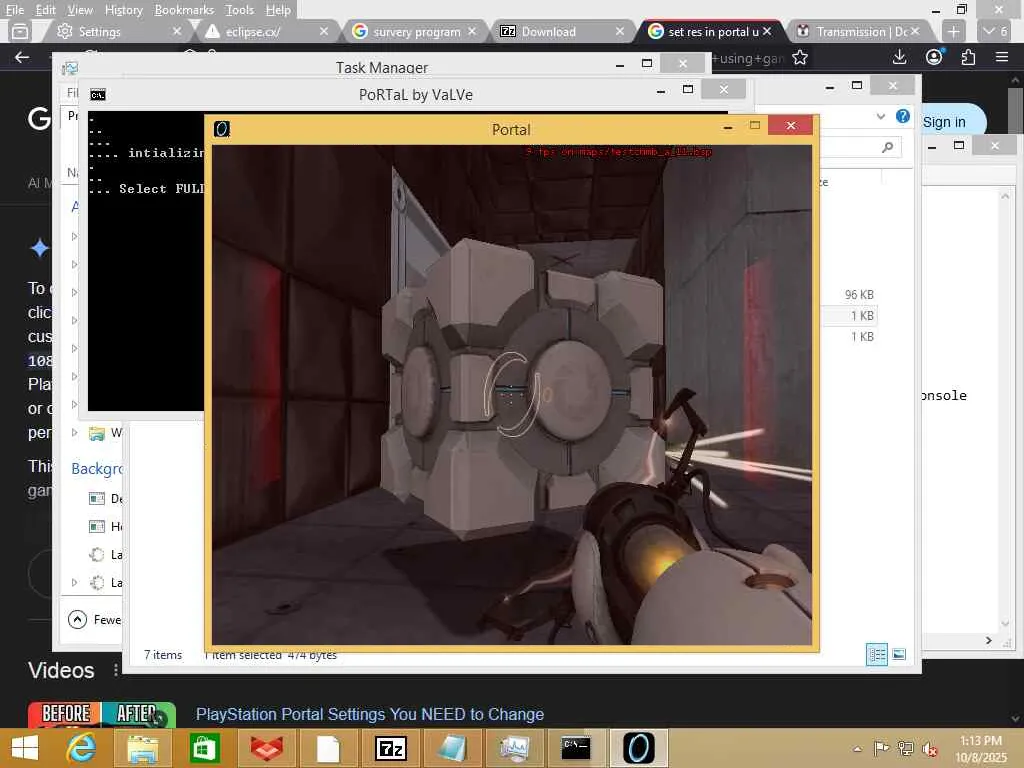Launch Internet Explorer from the taskbar

pyautogui.click(x=82, y=748)
